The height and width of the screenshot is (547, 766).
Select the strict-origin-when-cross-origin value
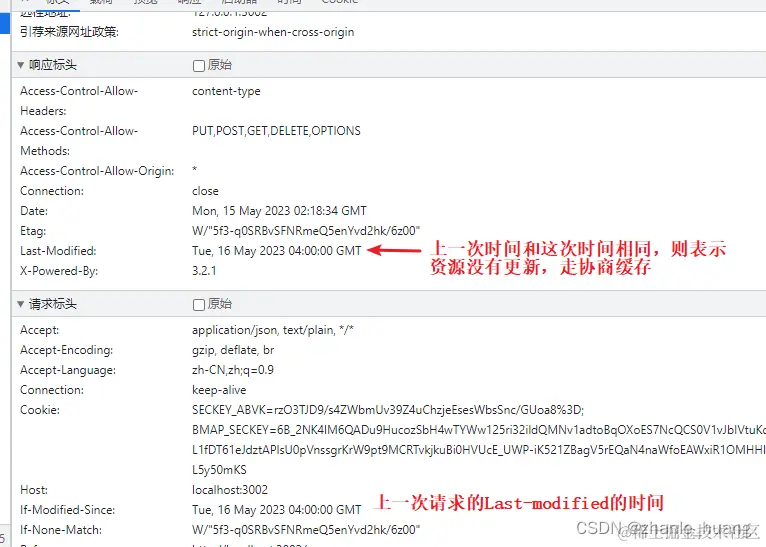pyautogui.click(x=273, y=32)
